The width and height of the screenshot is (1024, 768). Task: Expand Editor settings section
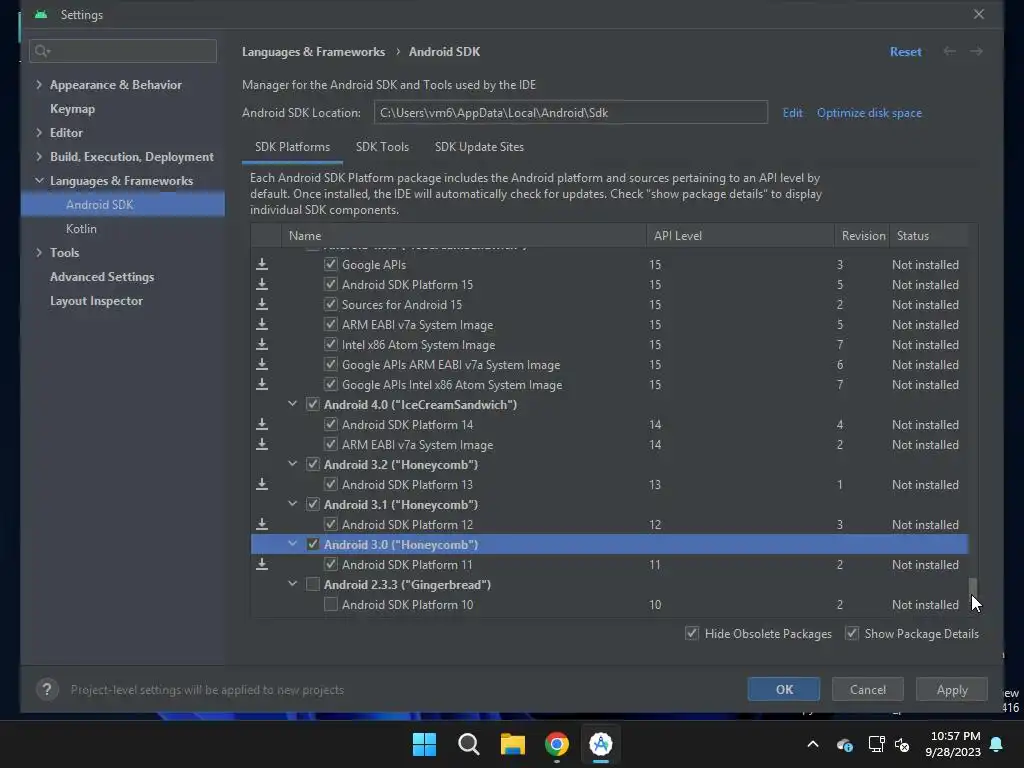pyautogui.click(x=39, y=133)
